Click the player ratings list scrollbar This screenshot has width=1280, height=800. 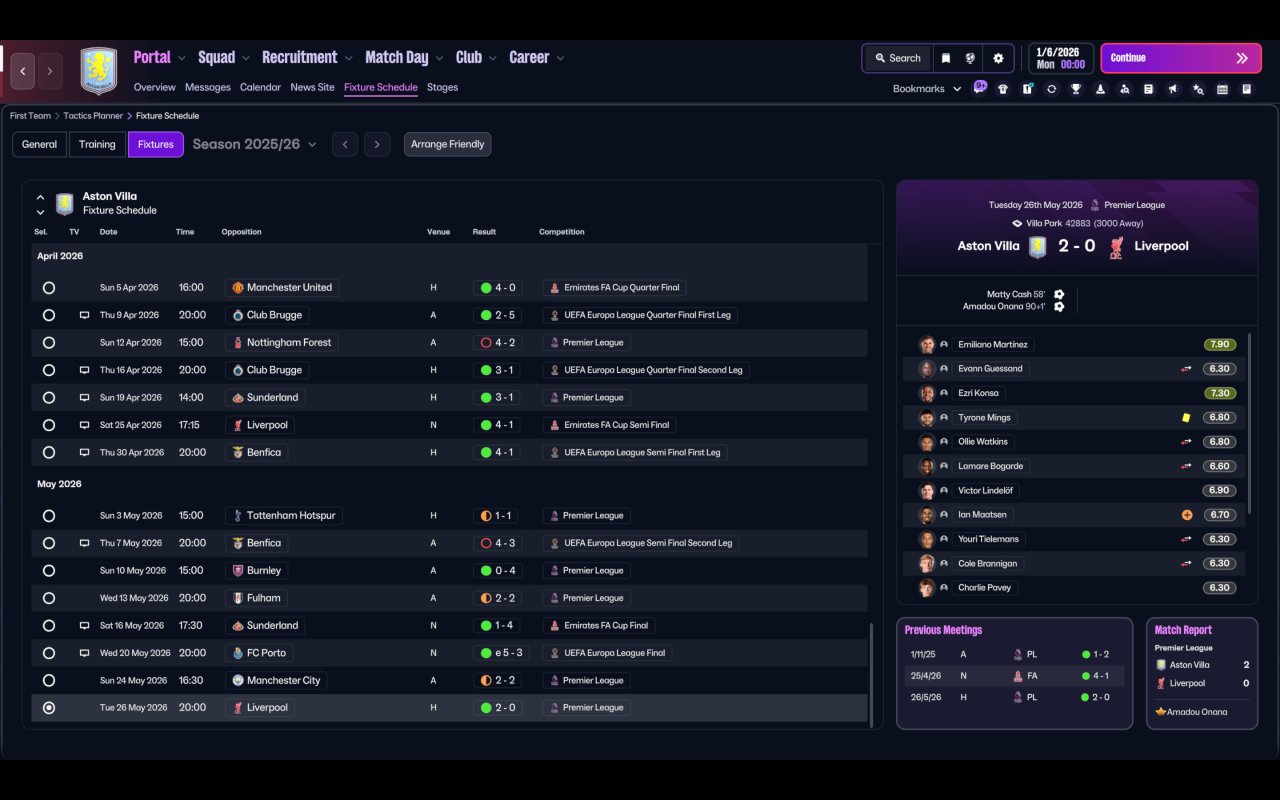(1250, 422)
